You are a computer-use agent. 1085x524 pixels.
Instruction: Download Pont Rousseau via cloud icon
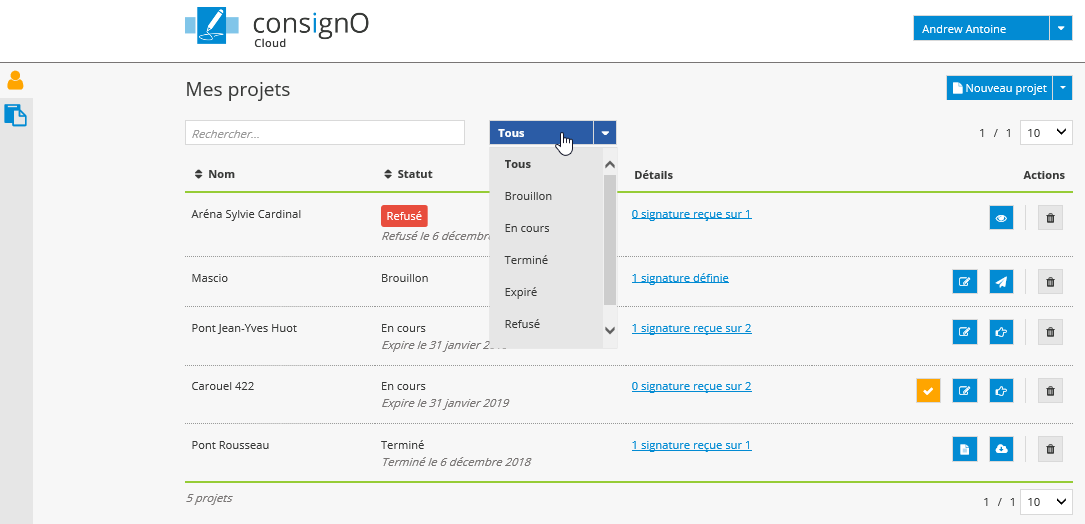(1001, 449)
